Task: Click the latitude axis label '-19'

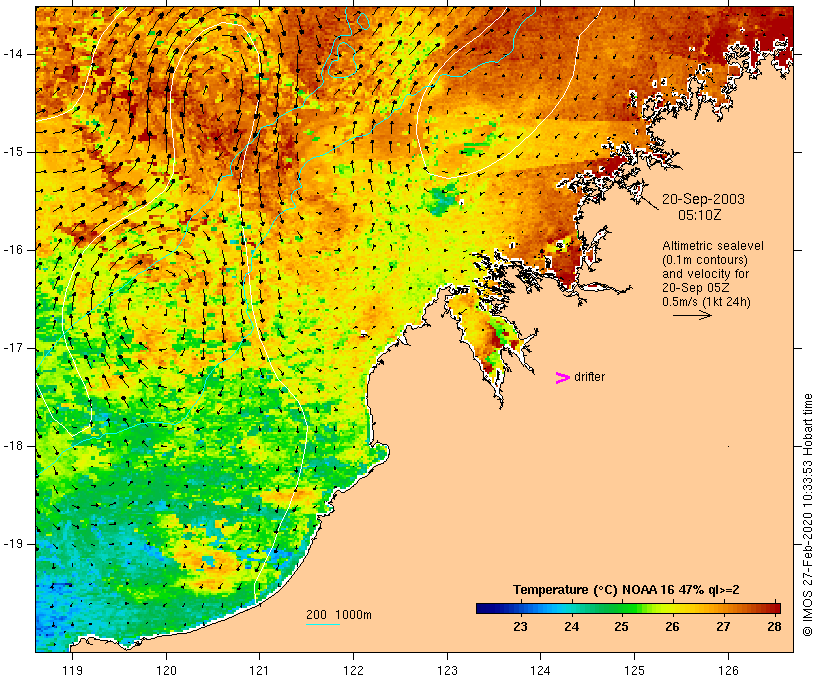Action: click(13, 544)
